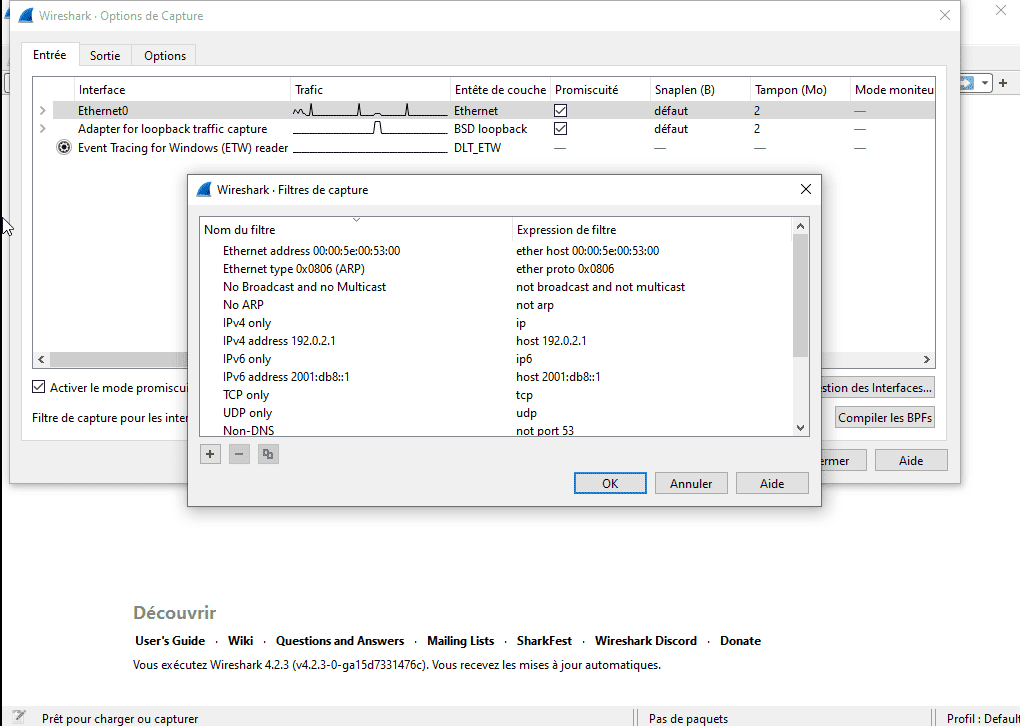
Task: Open Aide in Options de Capture window
Action: click(x=911, y=460)
